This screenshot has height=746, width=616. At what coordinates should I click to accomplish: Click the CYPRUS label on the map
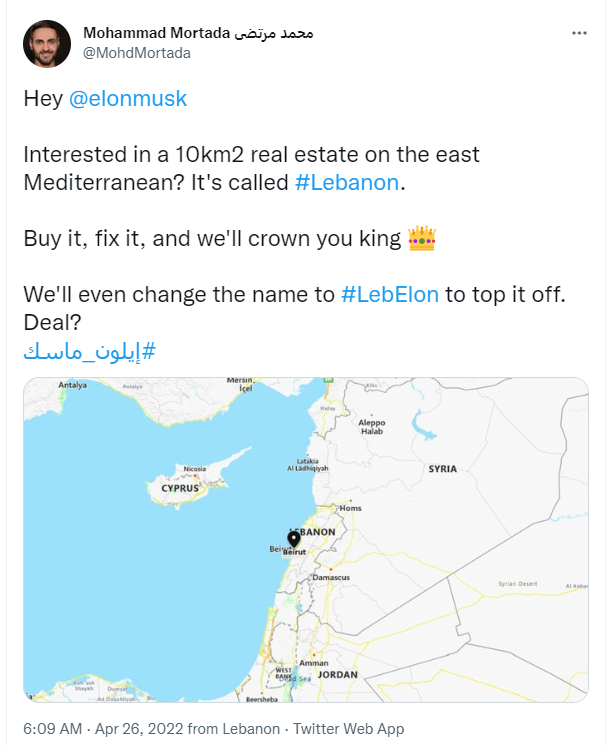click(x=179, y=488)
